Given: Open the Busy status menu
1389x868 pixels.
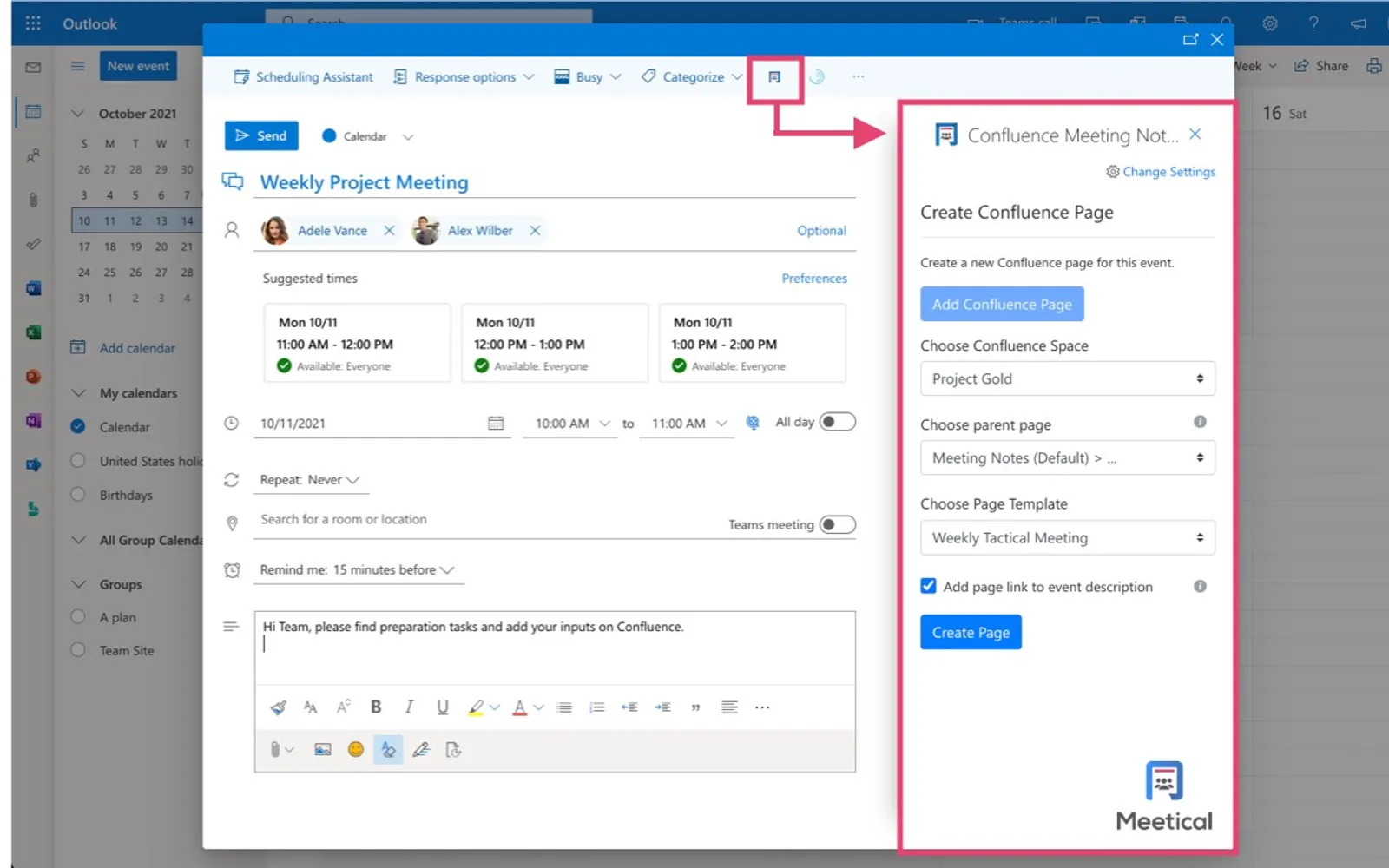Looking at the screenshot, I should pyautogui.click(x=588, y=77).
